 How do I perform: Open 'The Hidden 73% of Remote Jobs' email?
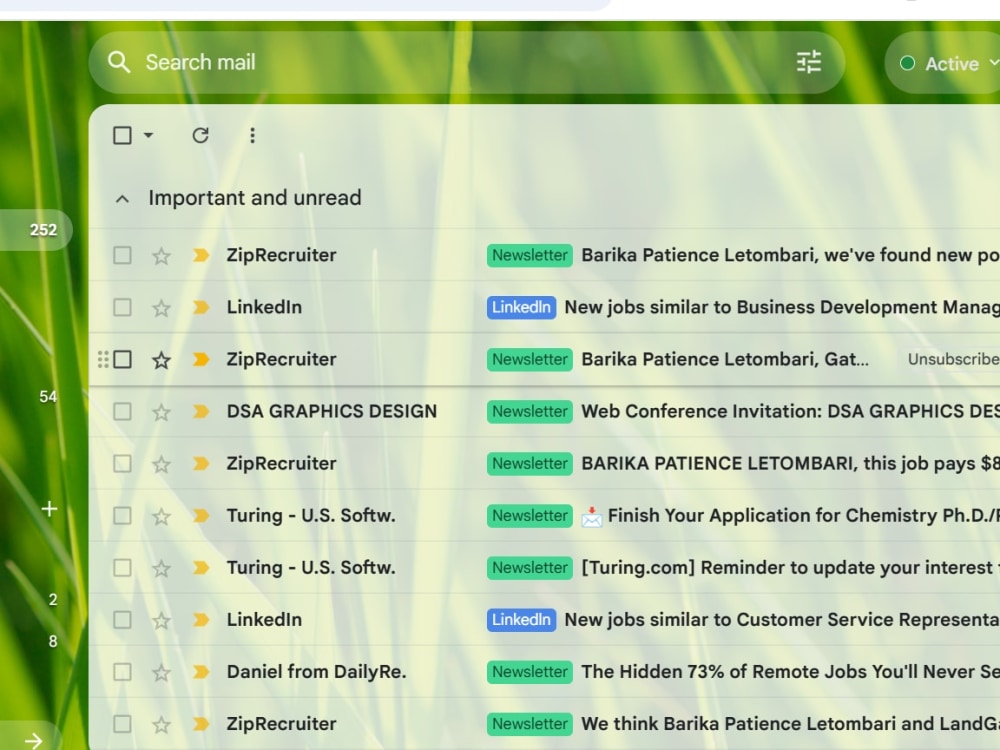click(x=790, y=672)
